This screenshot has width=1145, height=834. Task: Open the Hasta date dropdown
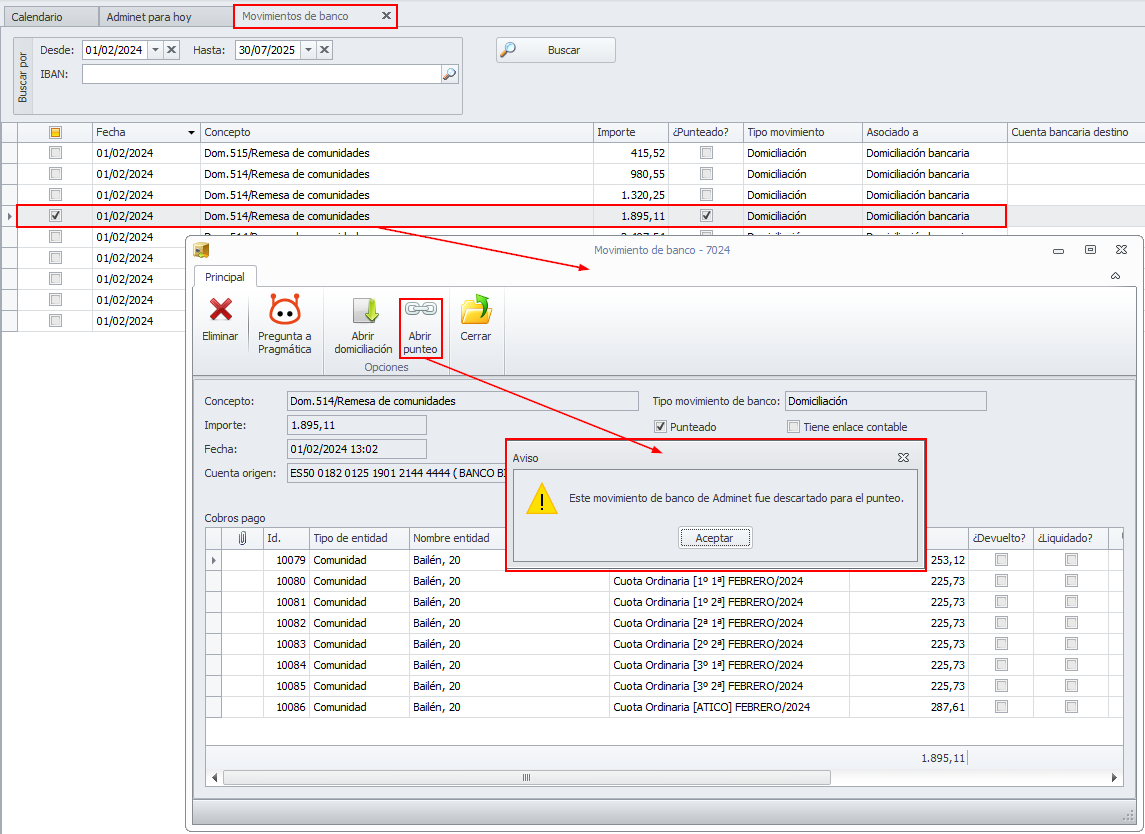(x=309, y=50)
